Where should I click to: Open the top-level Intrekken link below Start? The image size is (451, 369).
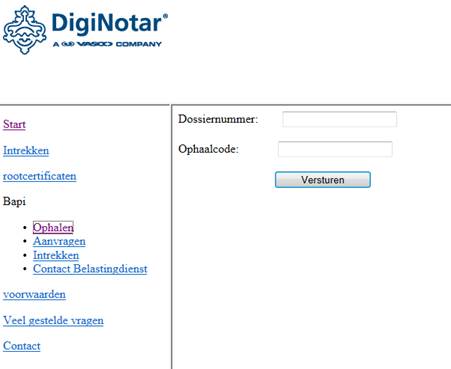[x=26, y=150]
